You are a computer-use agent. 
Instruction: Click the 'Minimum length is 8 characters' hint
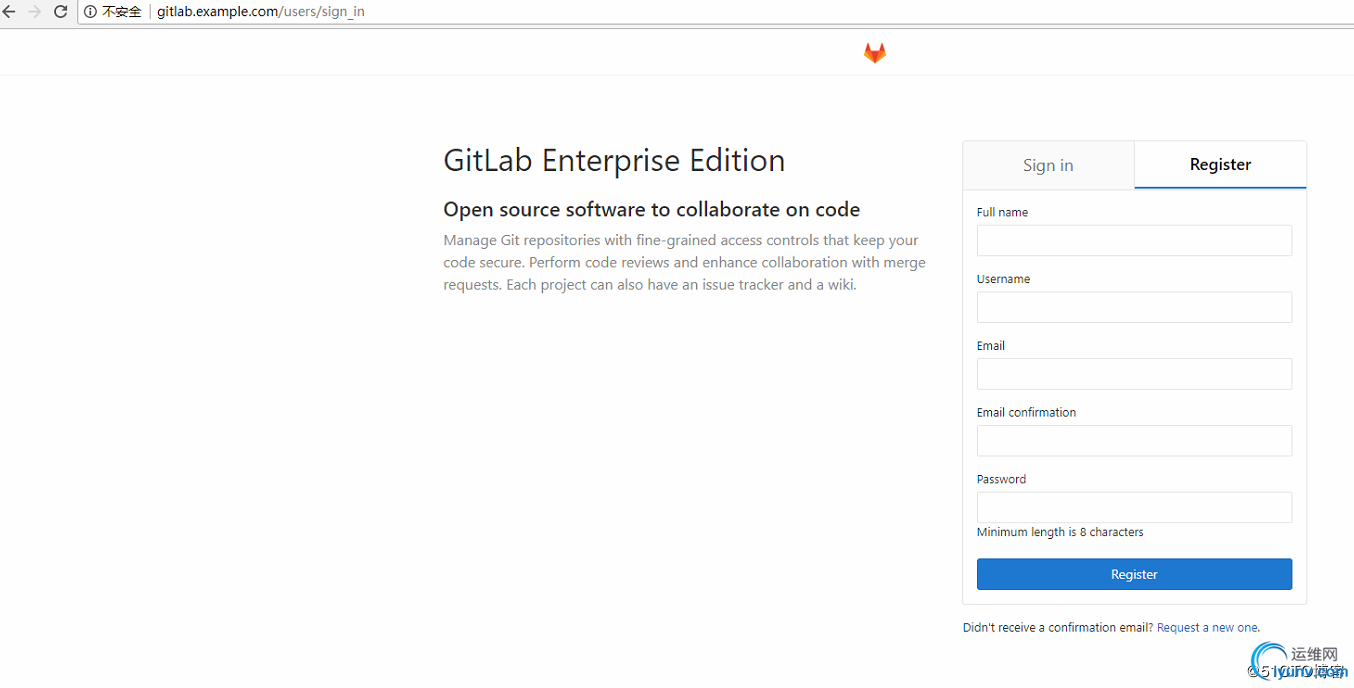coord(1060,532)
